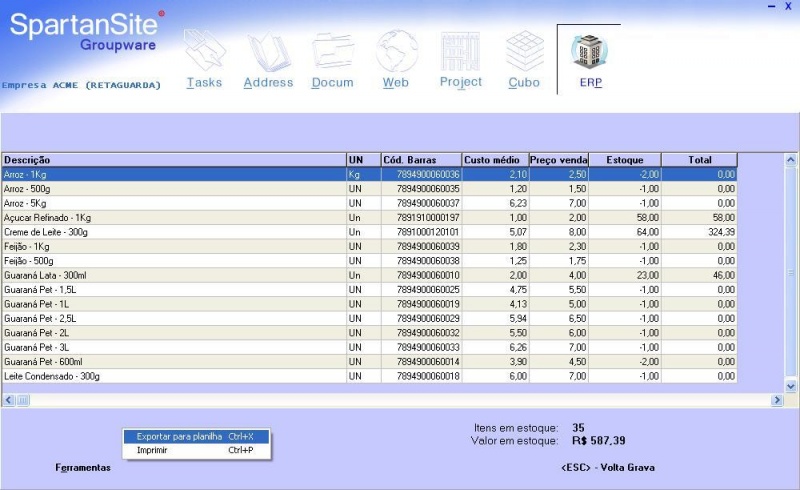Click the horizontal scrollbar left arrow
This screenshot has width=800, height=490.
click(x=9, y=400)
